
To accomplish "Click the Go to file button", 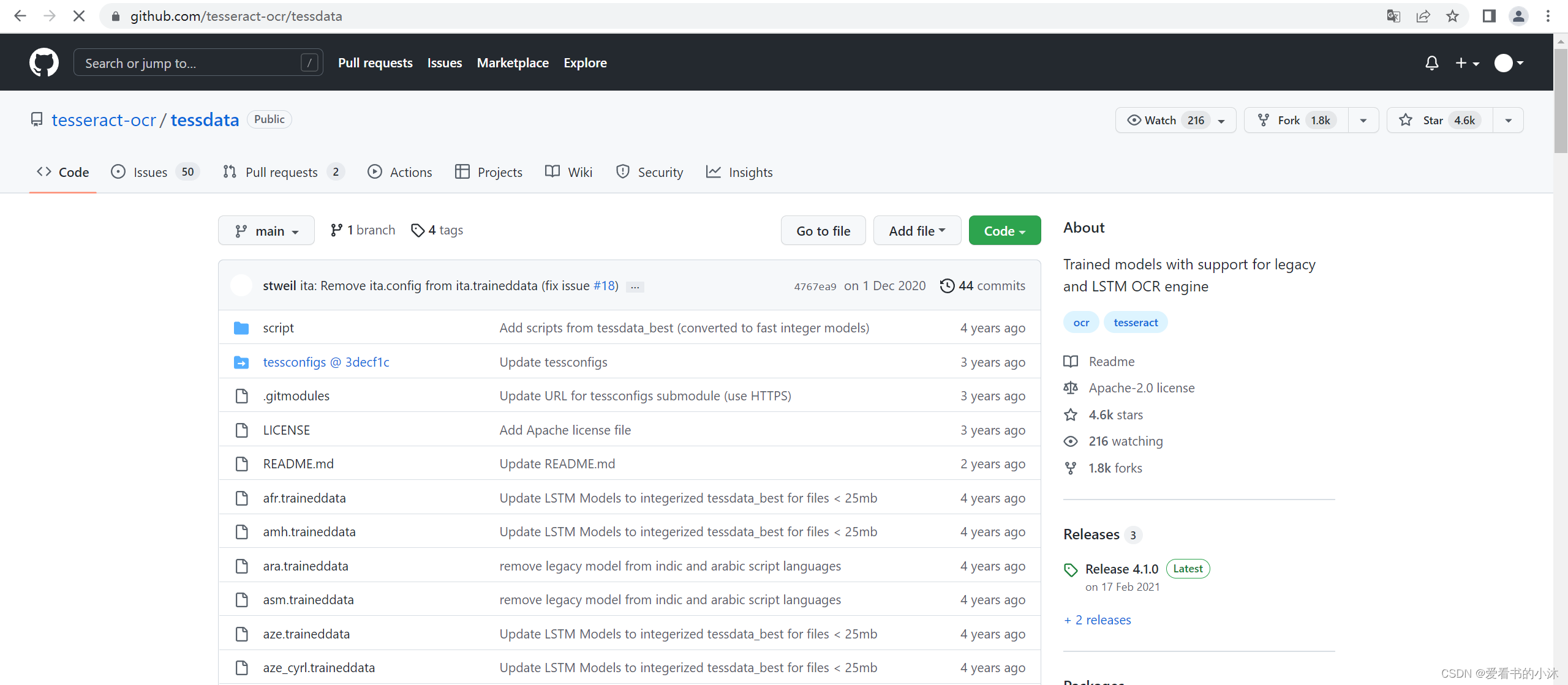I will pyautogui.click(x=823, y=231).
